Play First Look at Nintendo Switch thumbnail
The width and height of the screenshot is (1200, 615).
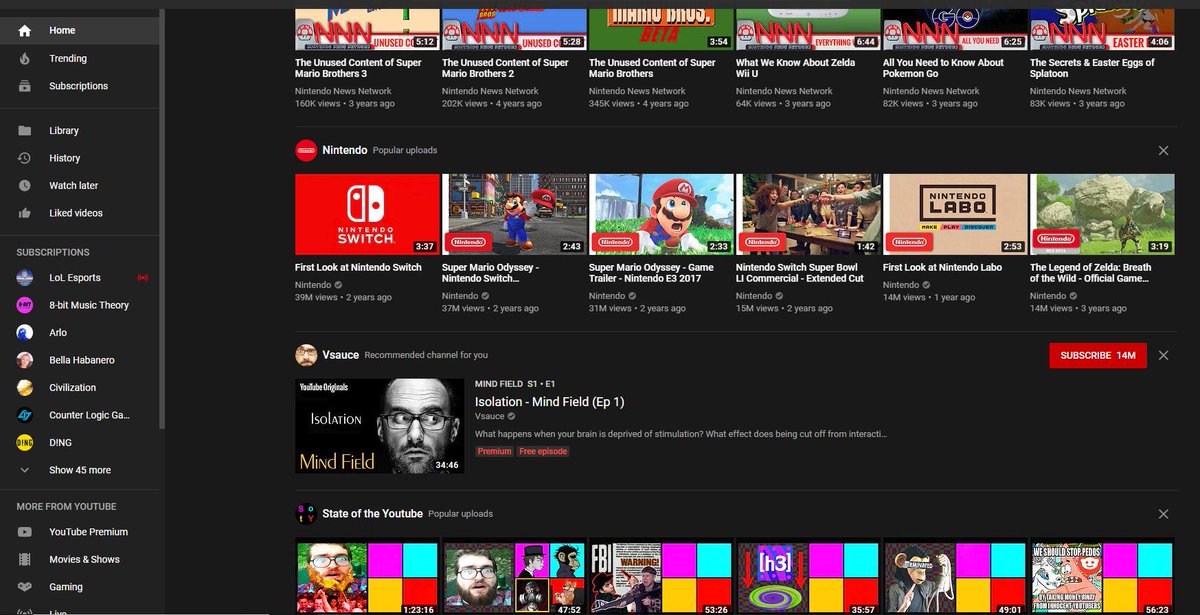point(367,214)
